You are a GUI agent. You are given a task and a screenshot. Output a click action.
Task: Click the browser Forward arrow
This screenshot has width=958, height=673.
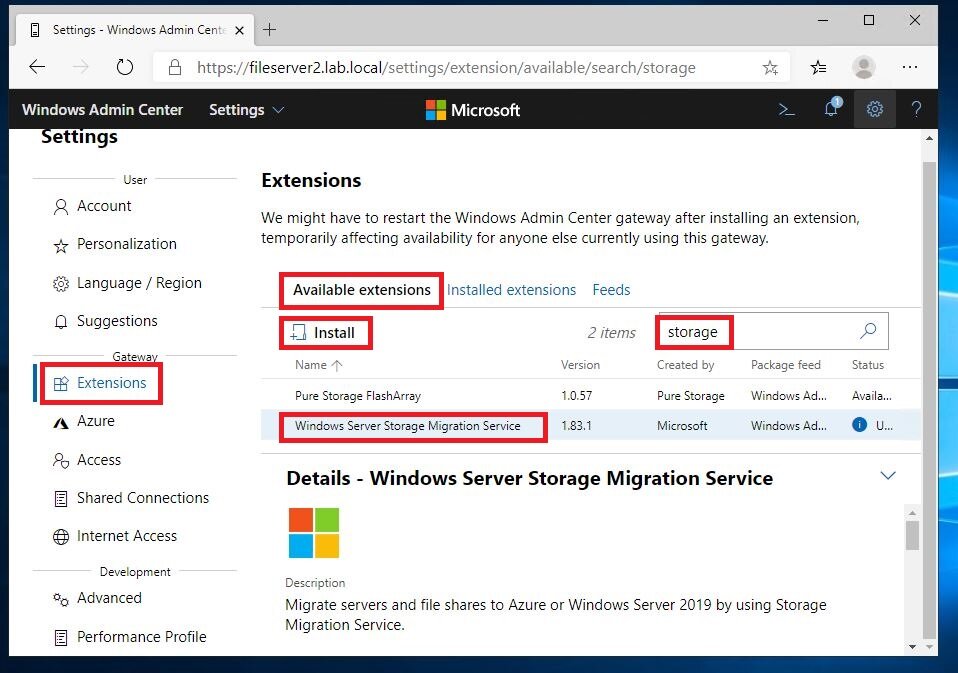point(80,67)
